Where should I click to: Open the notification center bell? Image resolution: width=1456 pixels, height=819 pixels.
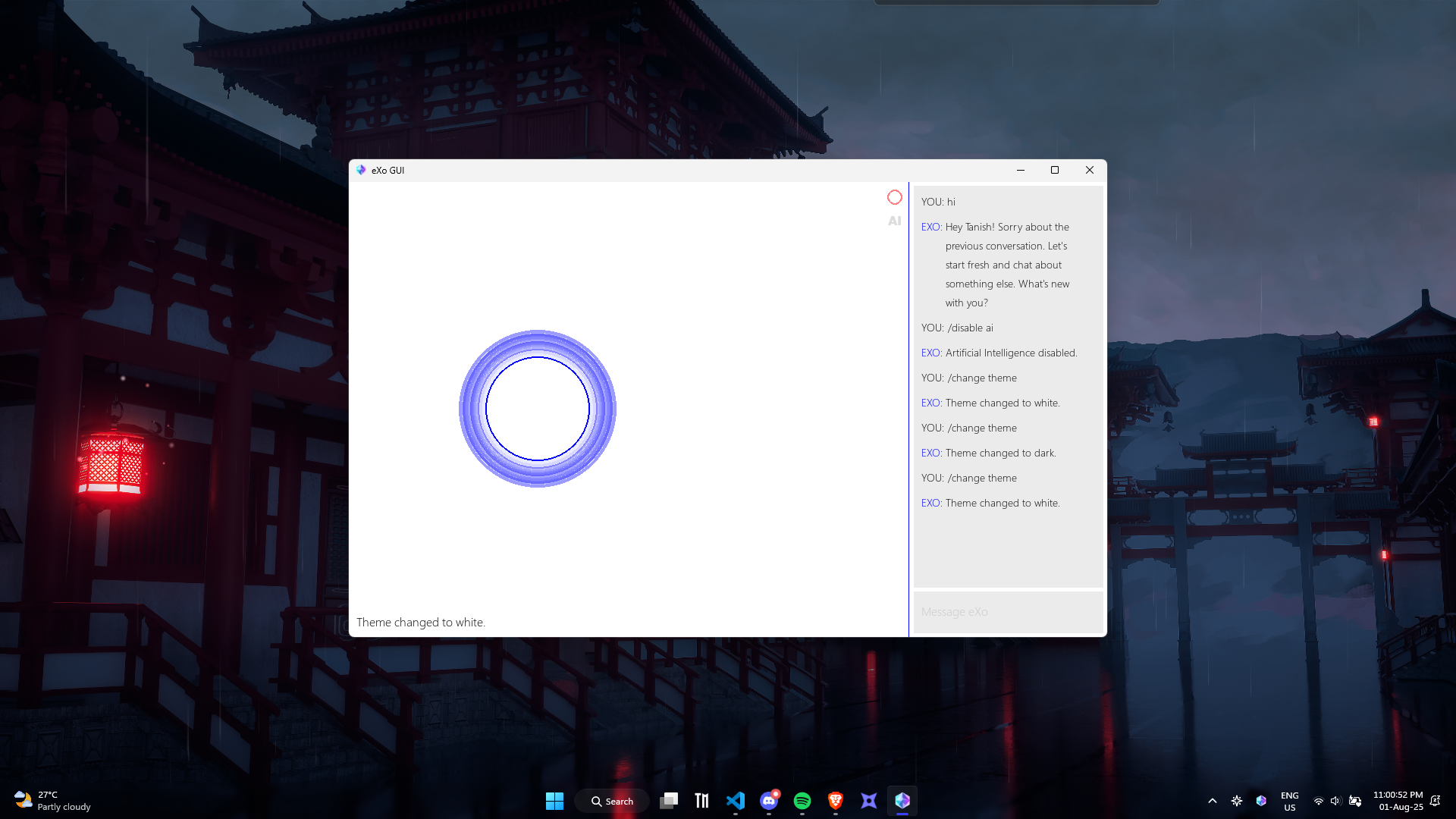[1435, 801]
